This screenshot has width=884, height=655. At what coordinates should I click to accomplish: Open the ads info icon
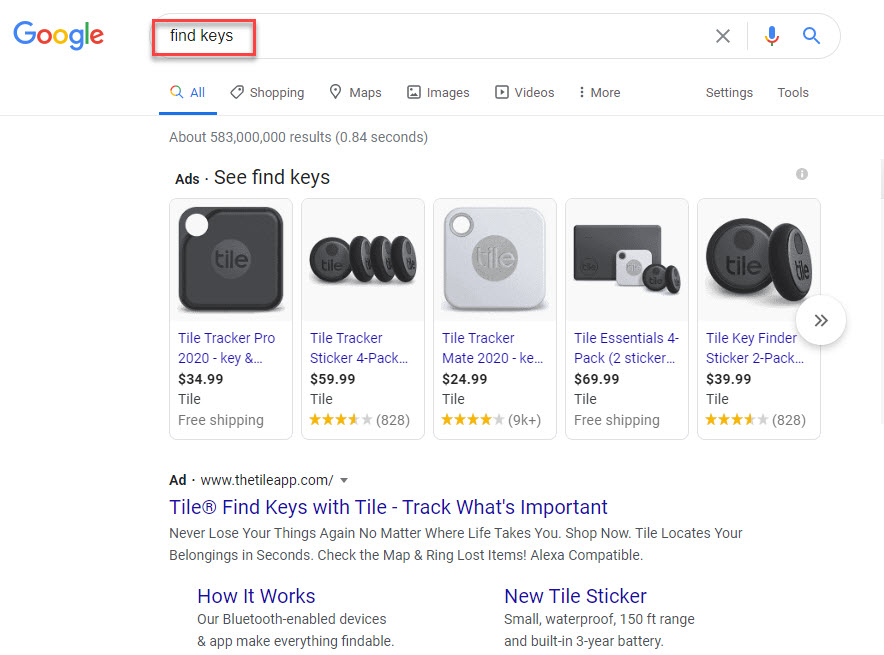(x=801, y=174)
